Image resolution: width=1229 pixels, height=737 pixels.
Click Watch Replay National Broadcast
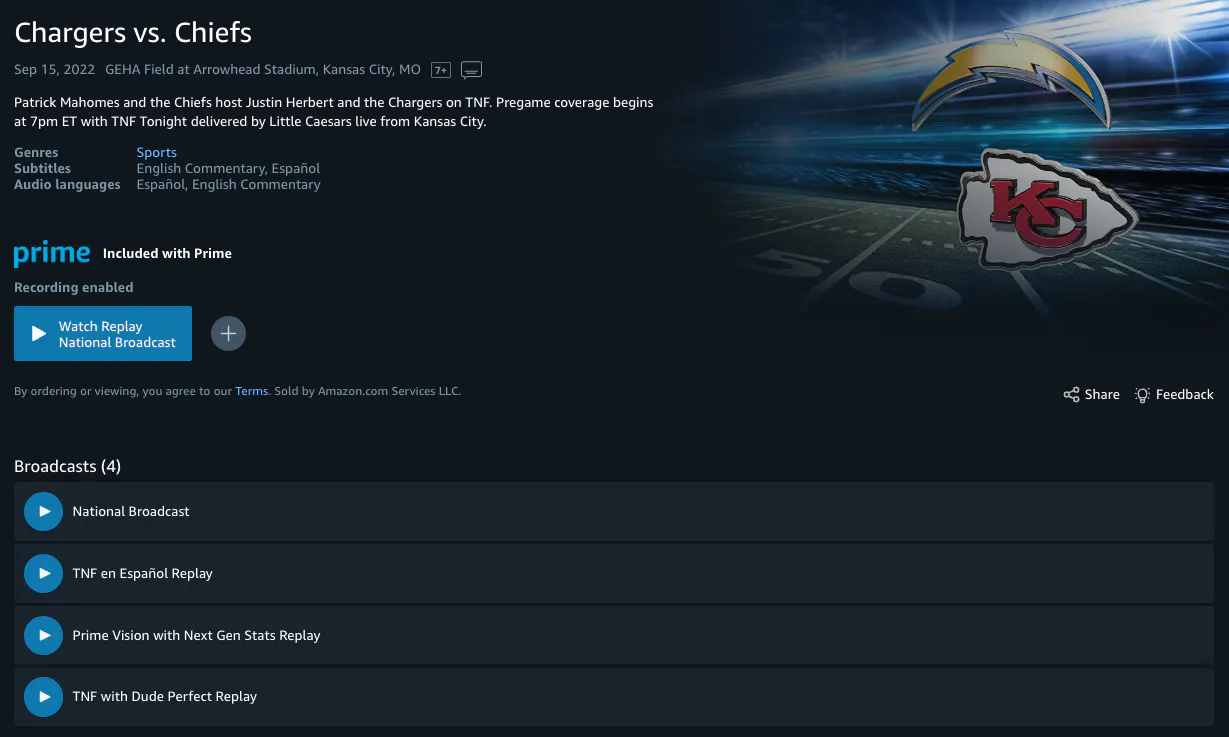click(103, 333)
